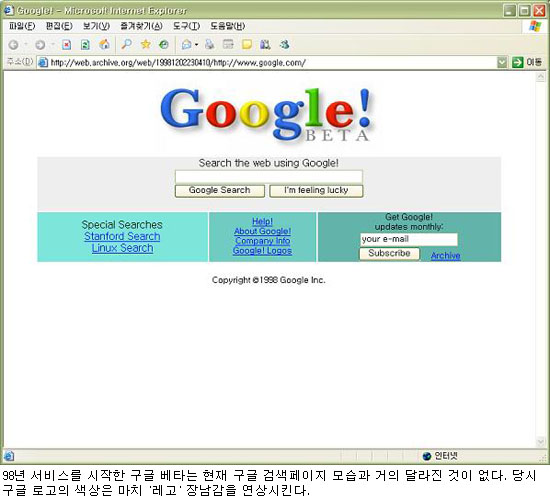Image resolution: width=550 pixels, height=500 pixels.
Task: Open Favorites star icon
Action: coord(146,44)
